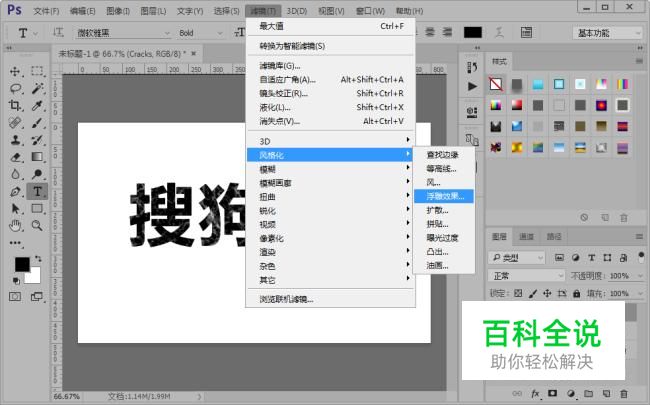This screenshot has height=405, width=650.
Task: Select the History Brush tool
Action: pos(37,140)
